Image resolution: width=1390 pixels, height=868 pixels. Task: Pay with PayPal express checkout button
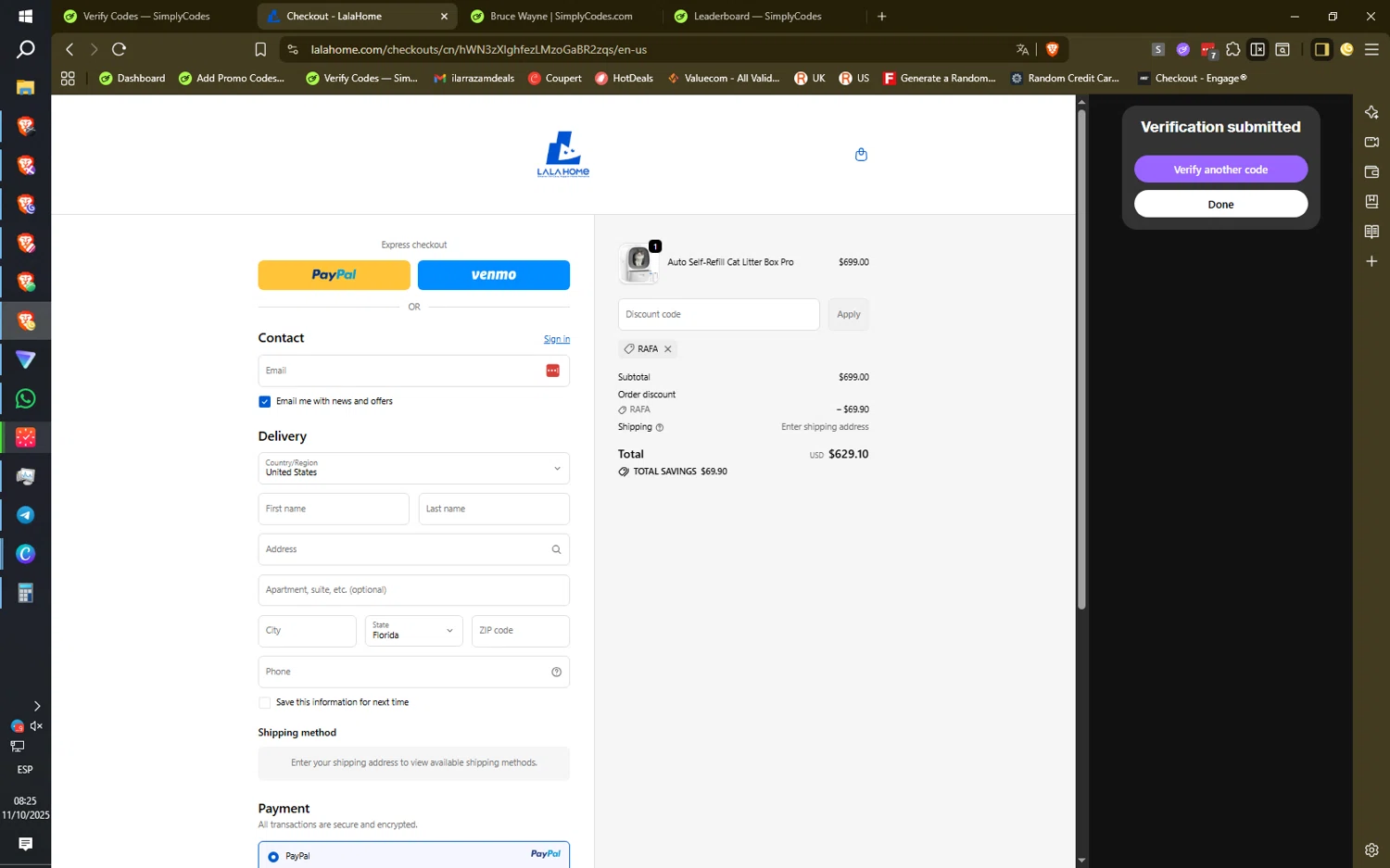[334, 275]
